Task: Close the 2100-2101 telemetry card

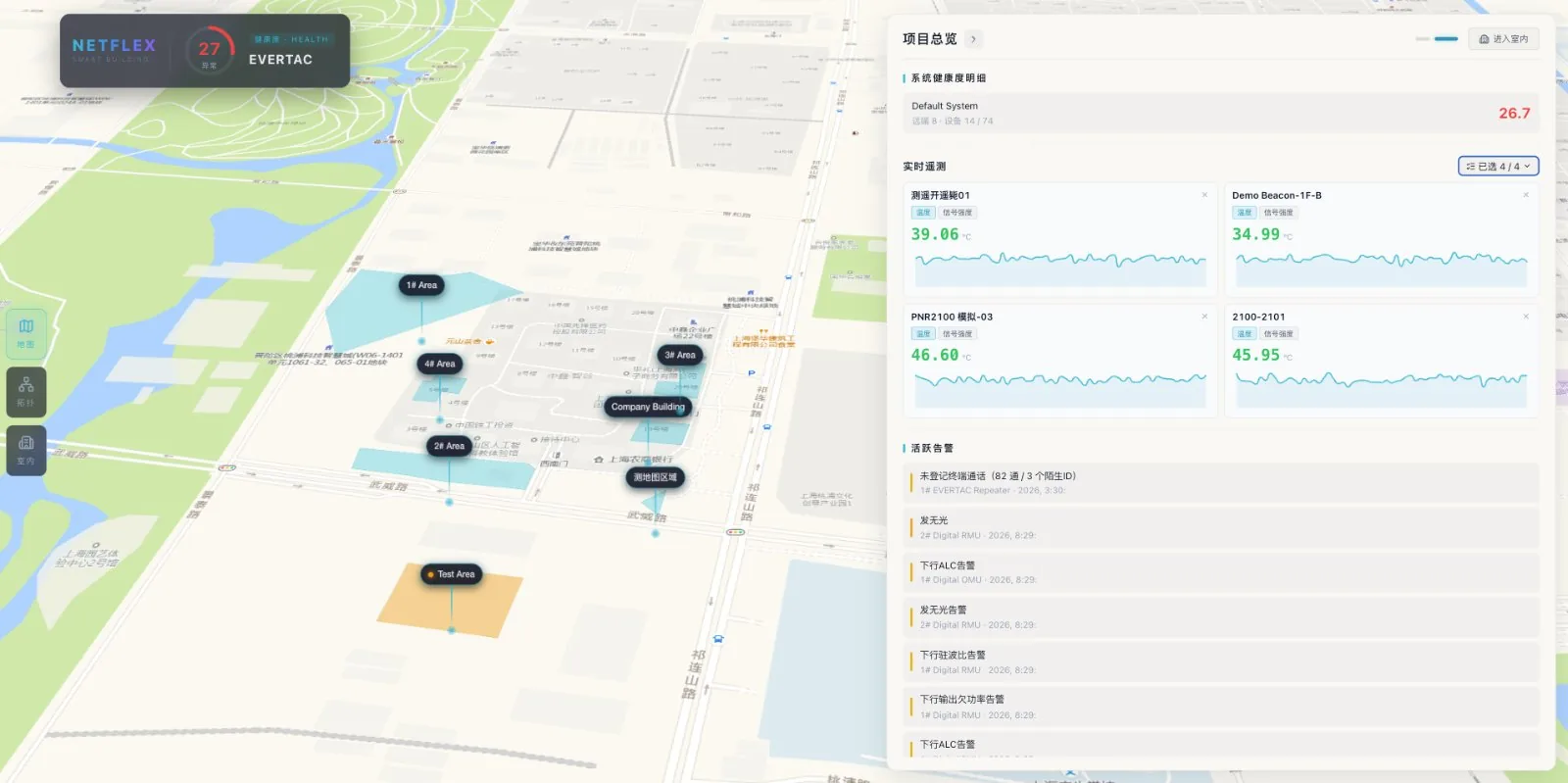Action: pos(1526,317)
